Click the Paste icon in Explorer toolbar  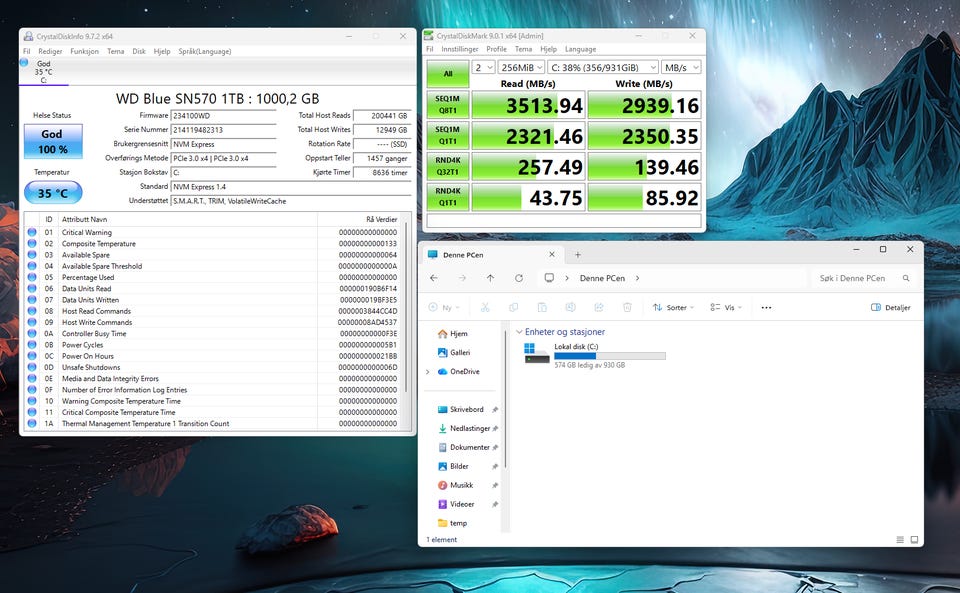pyautogui.click(x=542, y=307)
